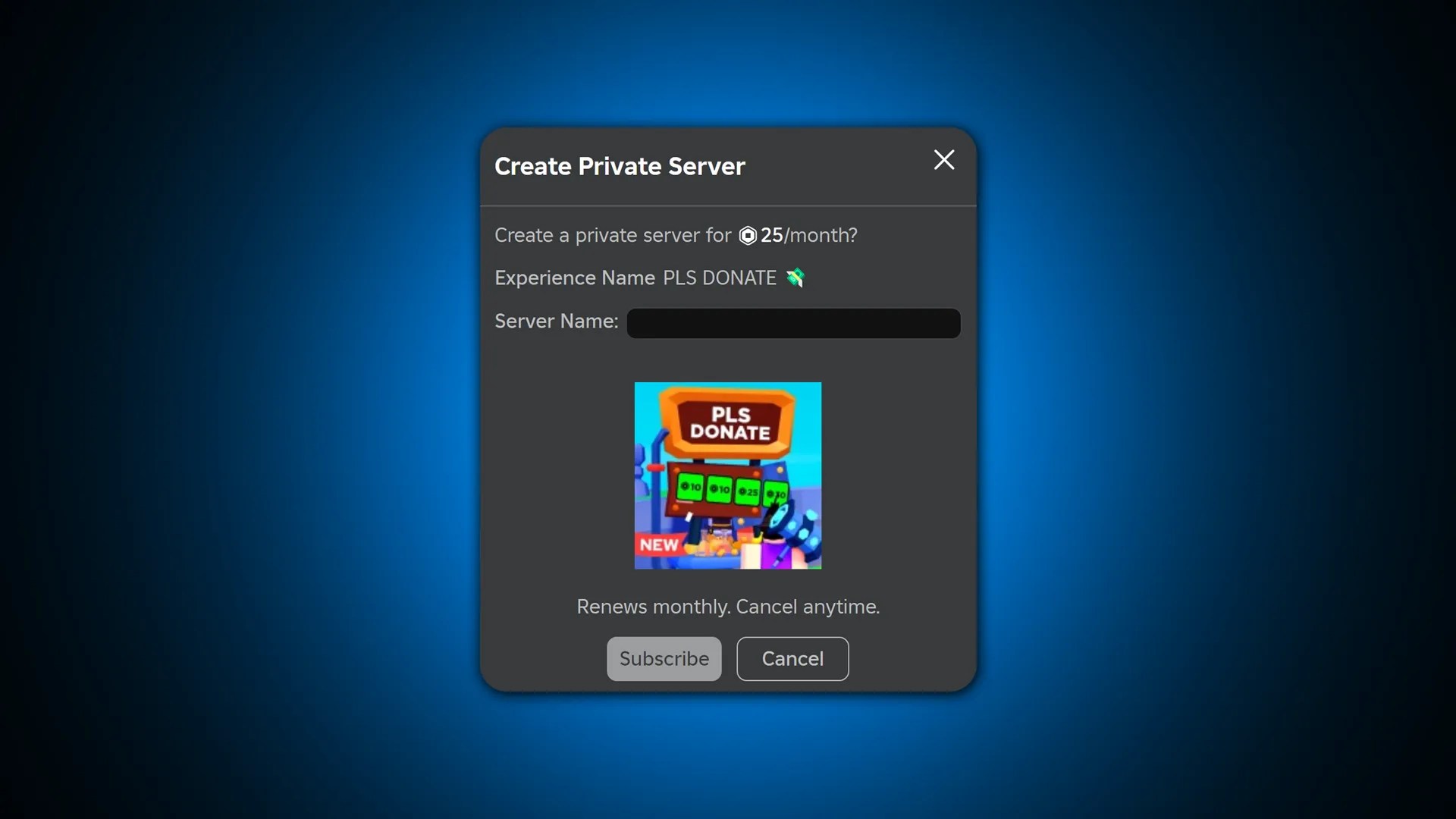Click the Robux icon beside the 25/month price
Screen dimensions: 1456x819
748,236
